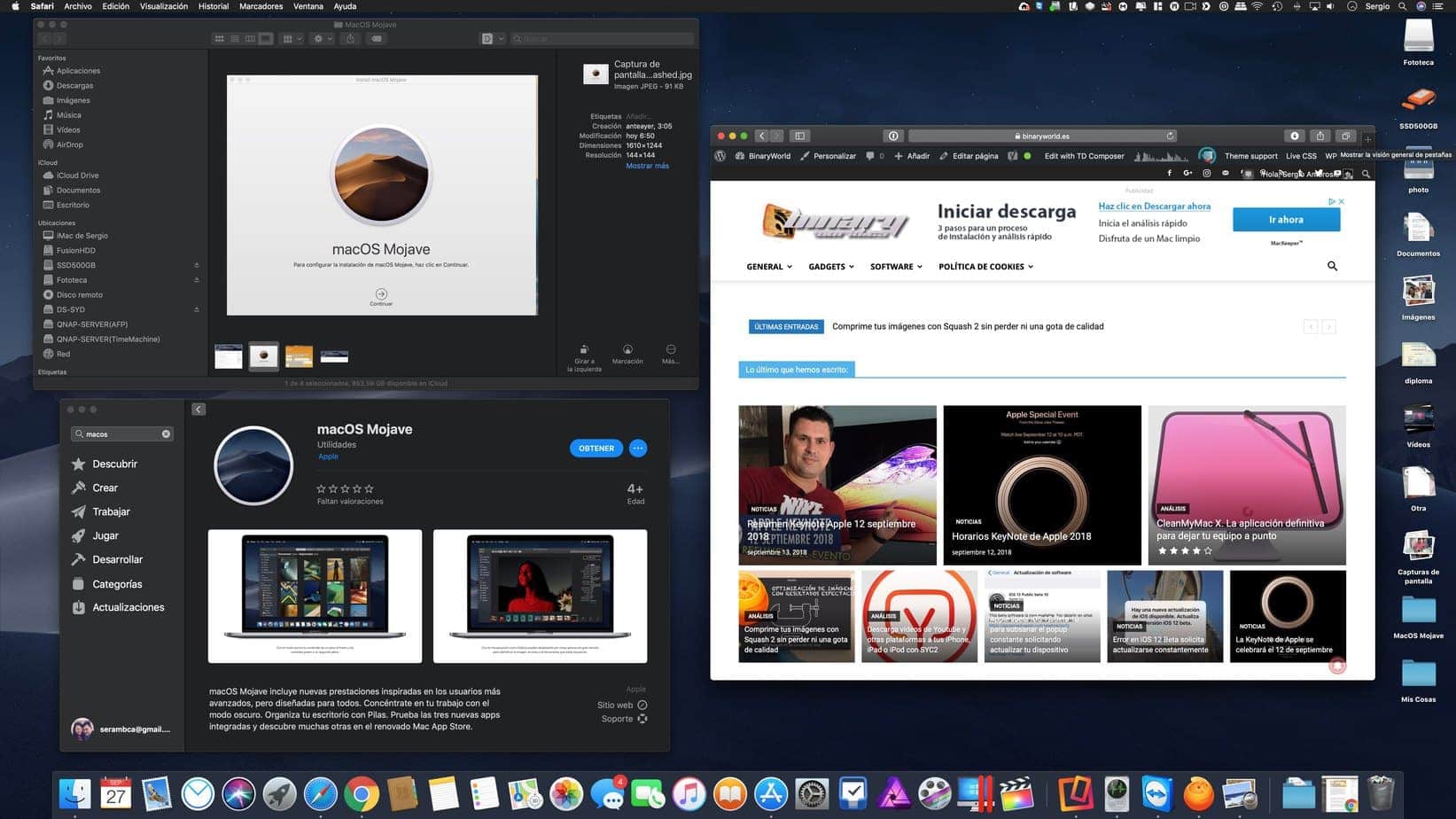Click Safari share button

coord(1320,136)
